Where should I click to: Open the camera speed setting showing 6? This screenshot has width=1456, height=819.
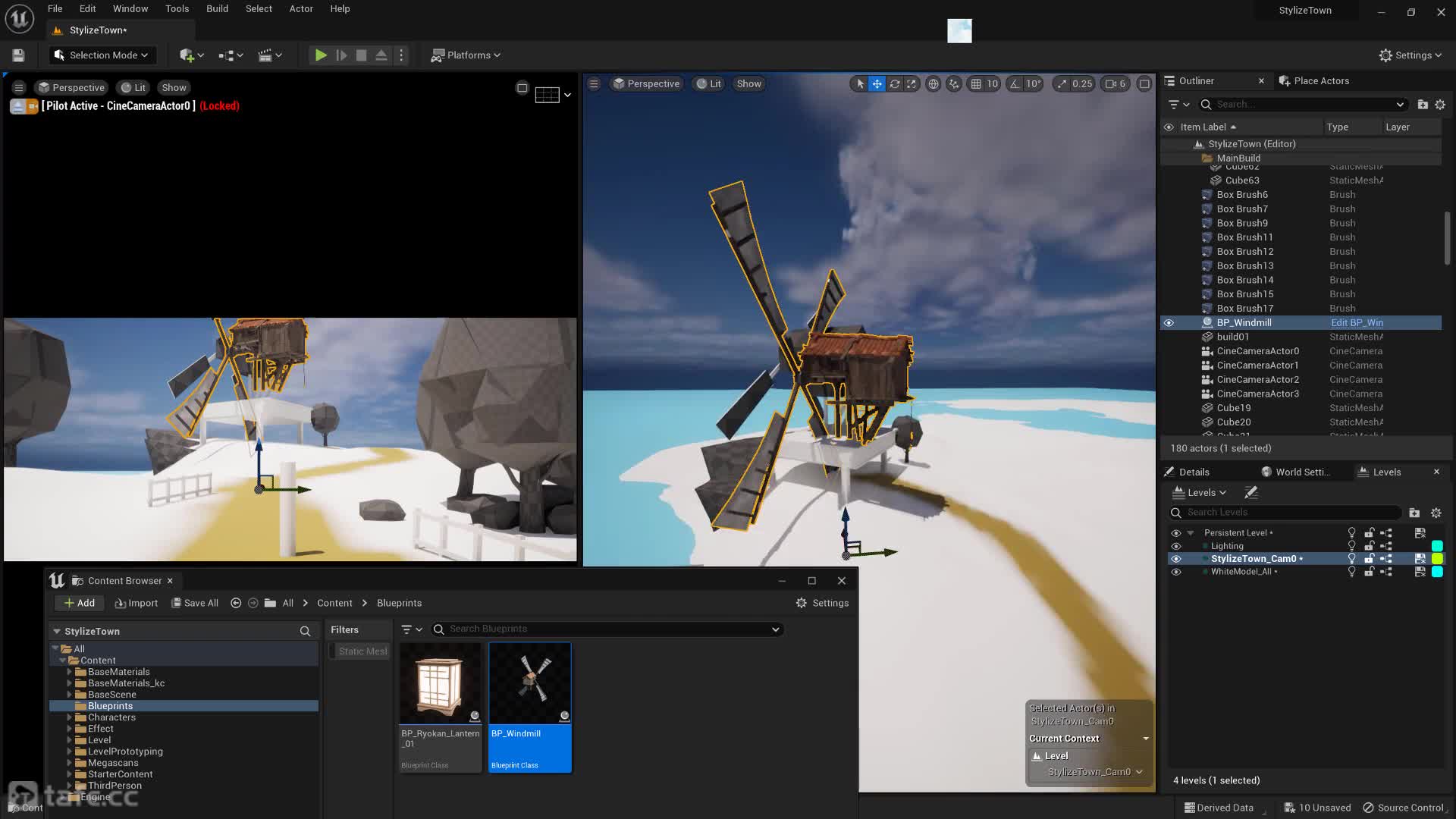tap(1116, 84)
